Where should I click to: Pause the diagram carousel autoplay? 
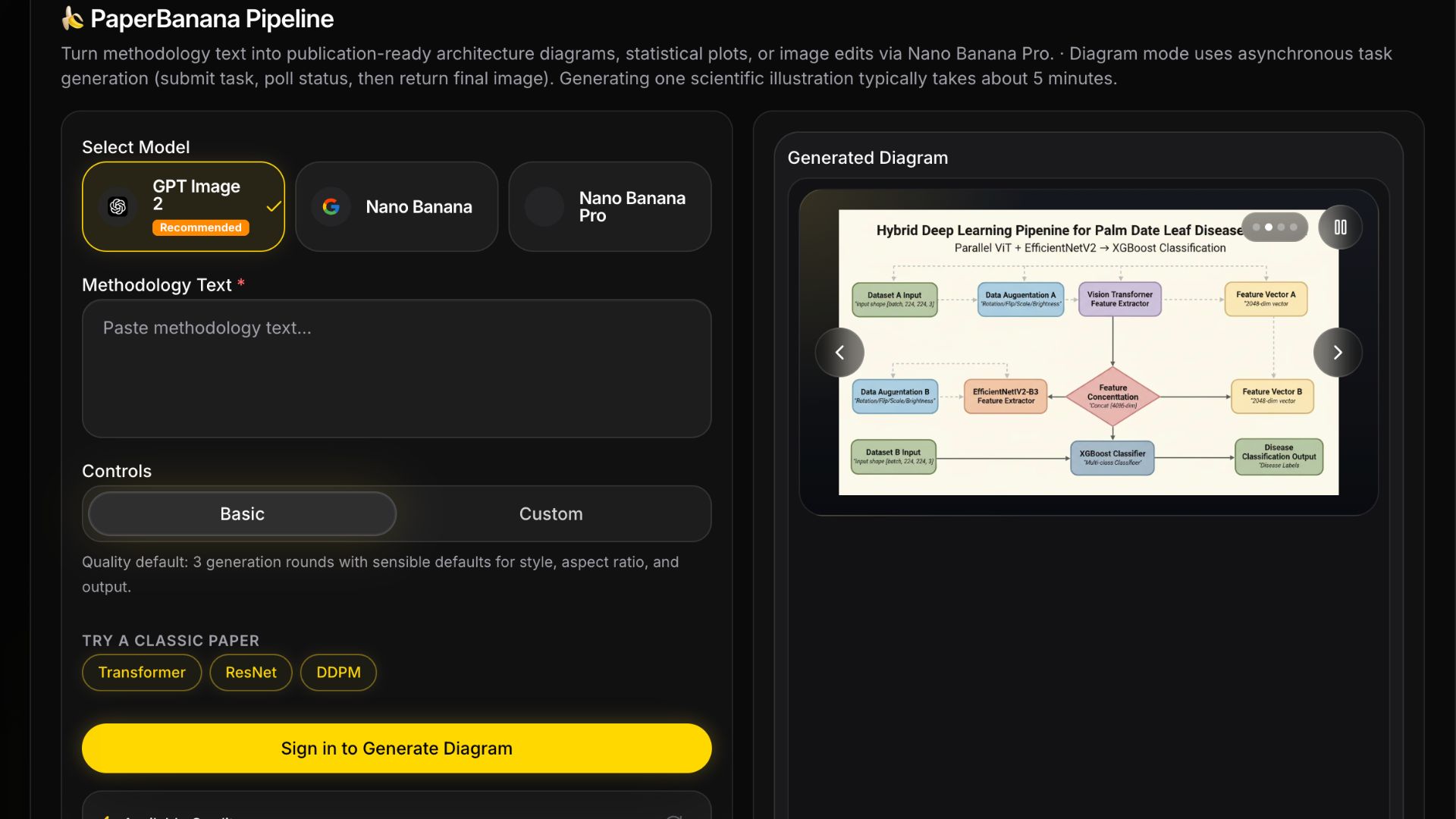coord(1340,227)
